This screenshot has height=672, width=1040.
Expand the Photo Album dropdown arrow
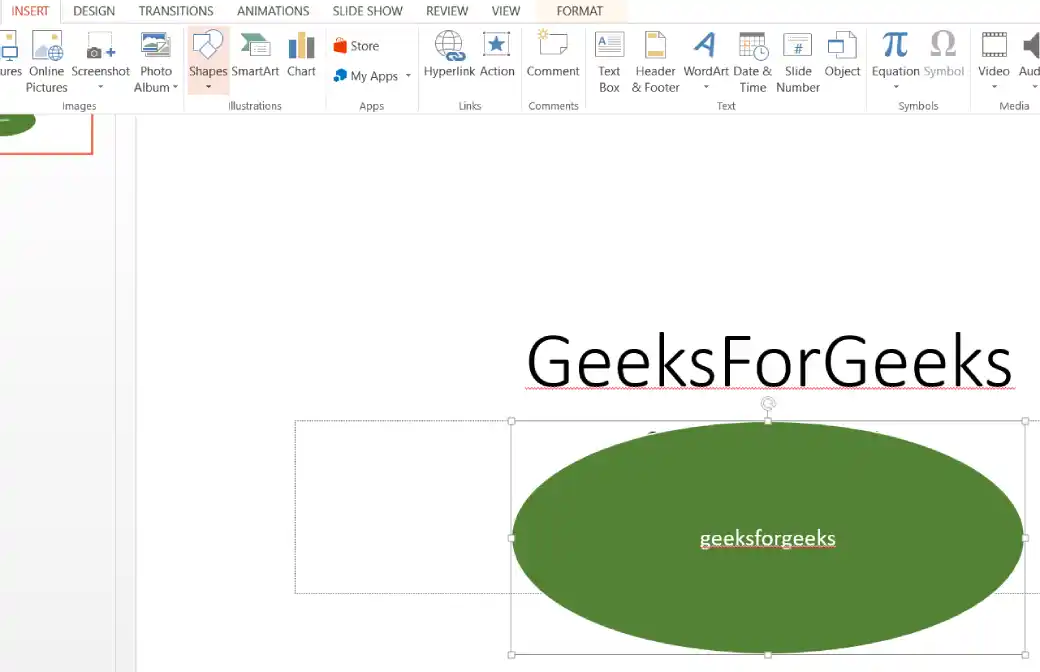(x=175, y=87)
